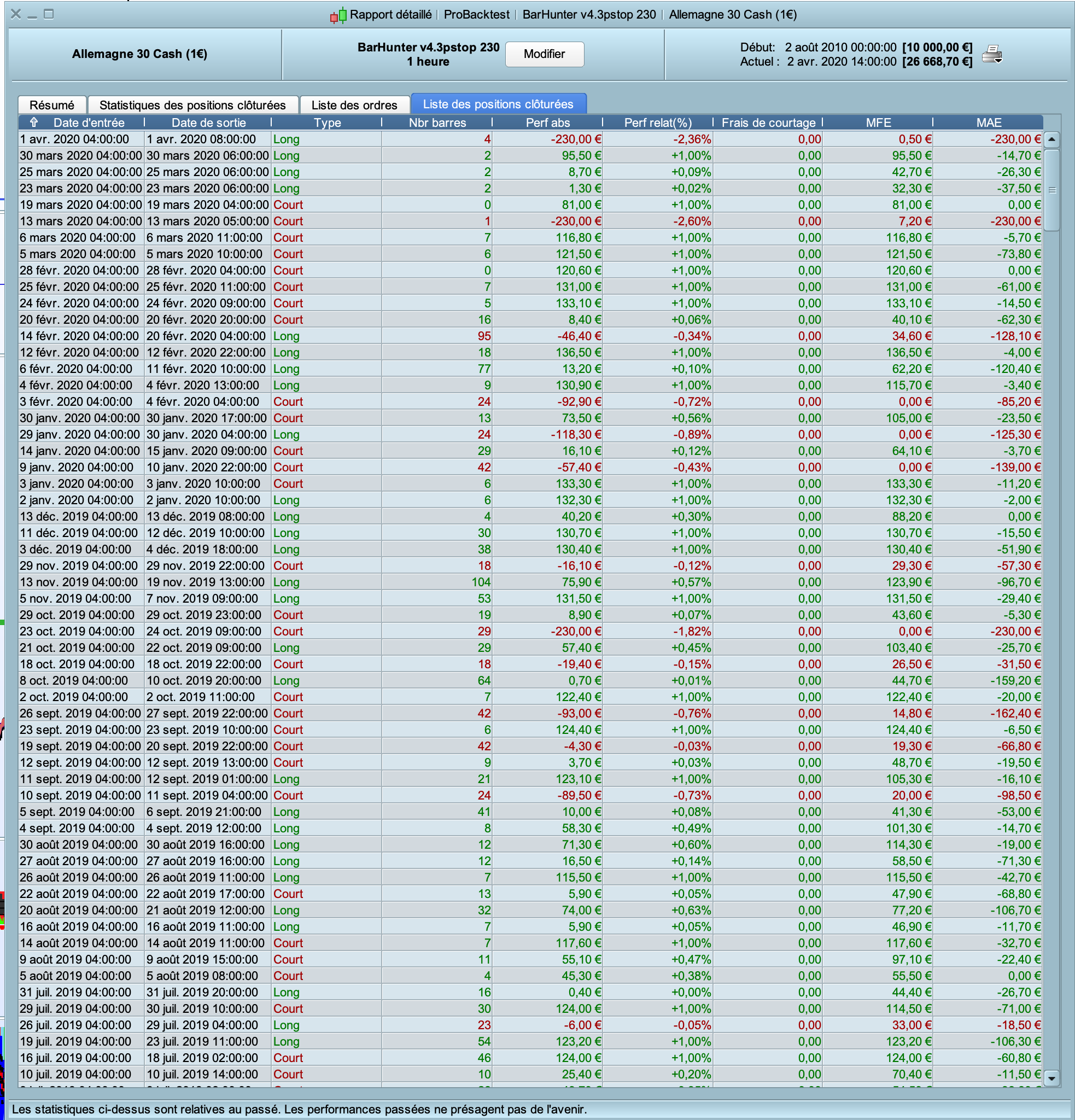The width and height of the screenshot is (1075, 1120).
Task: Sort by the Perf abs column header
Action: click(x=547, y=122)
